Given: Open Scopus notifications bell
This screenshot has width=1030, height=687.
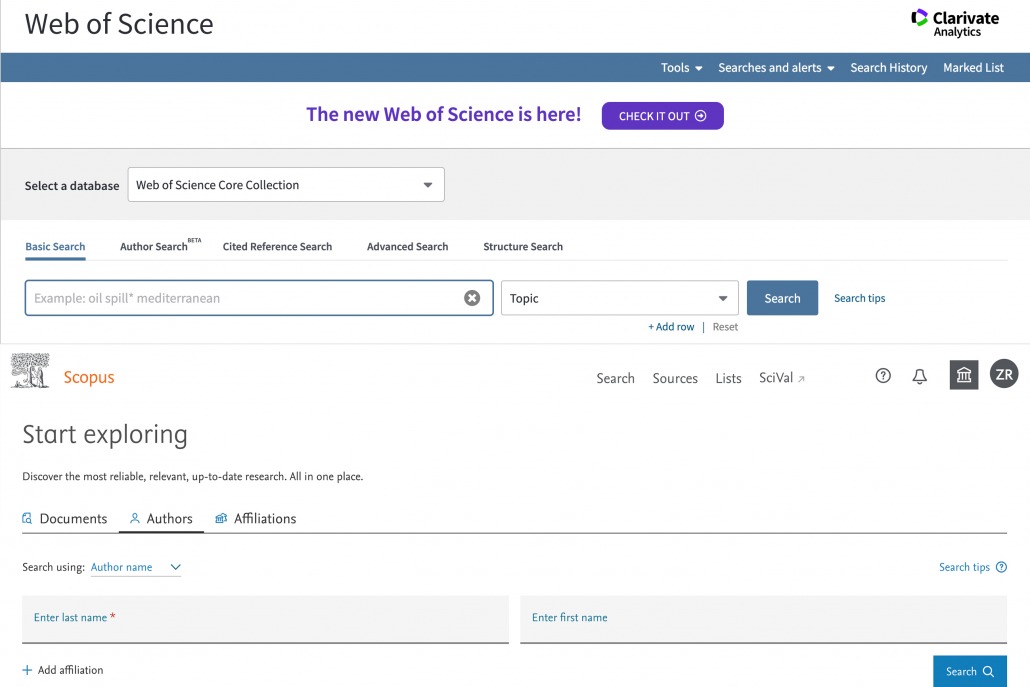Looking at the screenshot, I should coord(920,376).
